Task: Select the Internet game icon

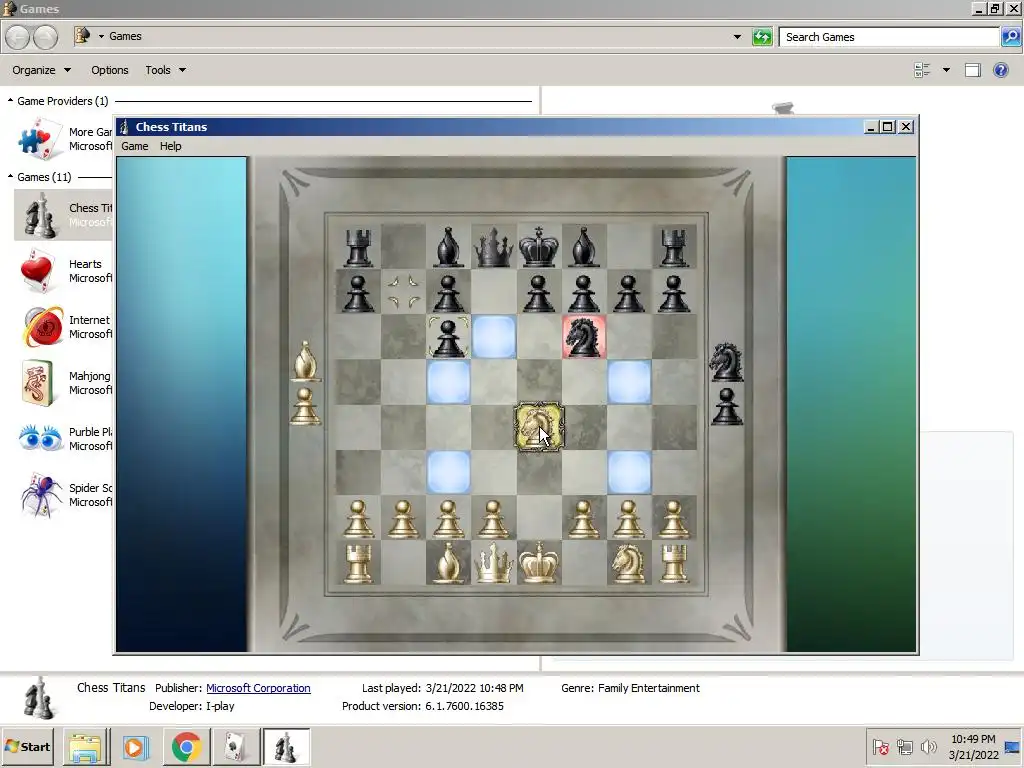Action: pyautogui.click(x=42, y=327)
